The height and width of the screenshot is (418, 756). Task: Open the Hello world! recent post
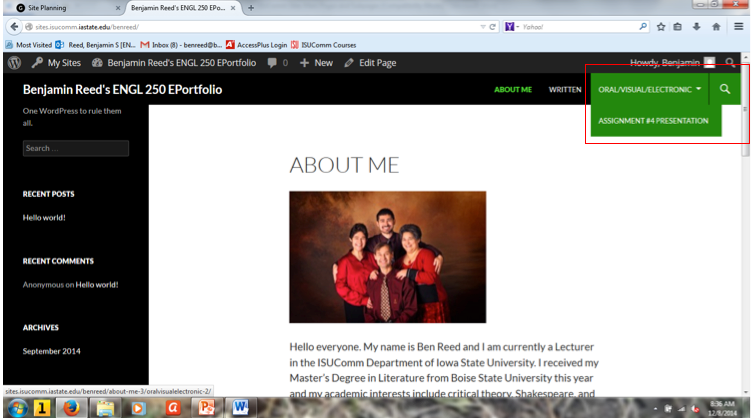pyautogui.click(x=44, y=217)
